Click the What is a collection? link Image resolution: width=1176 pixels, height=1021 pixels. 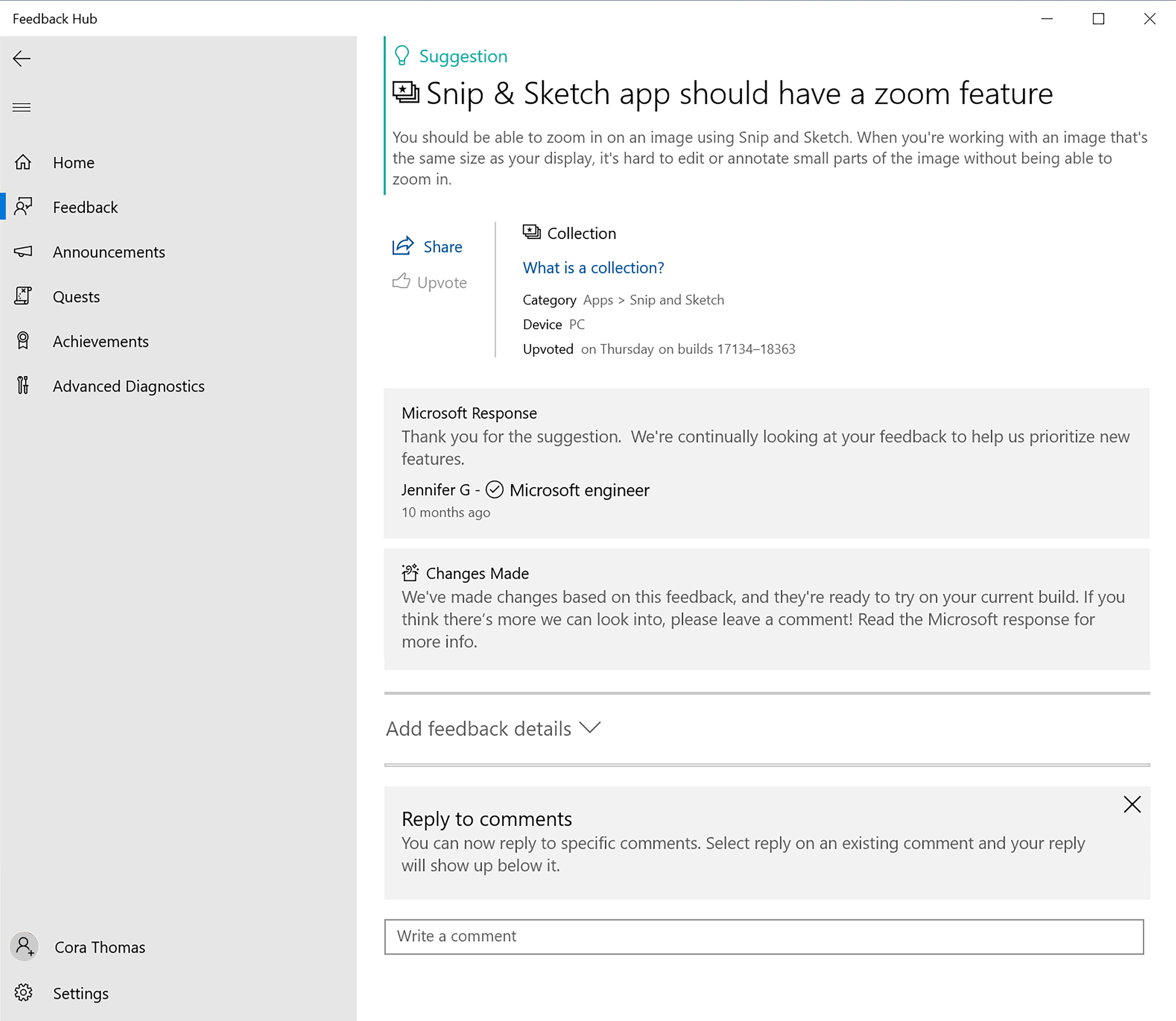click(593, 267)
